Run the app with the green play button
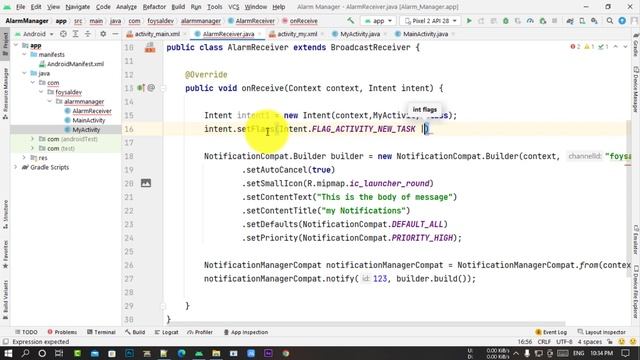The width and height of the screenshot is (640, 360). point(469,20)
